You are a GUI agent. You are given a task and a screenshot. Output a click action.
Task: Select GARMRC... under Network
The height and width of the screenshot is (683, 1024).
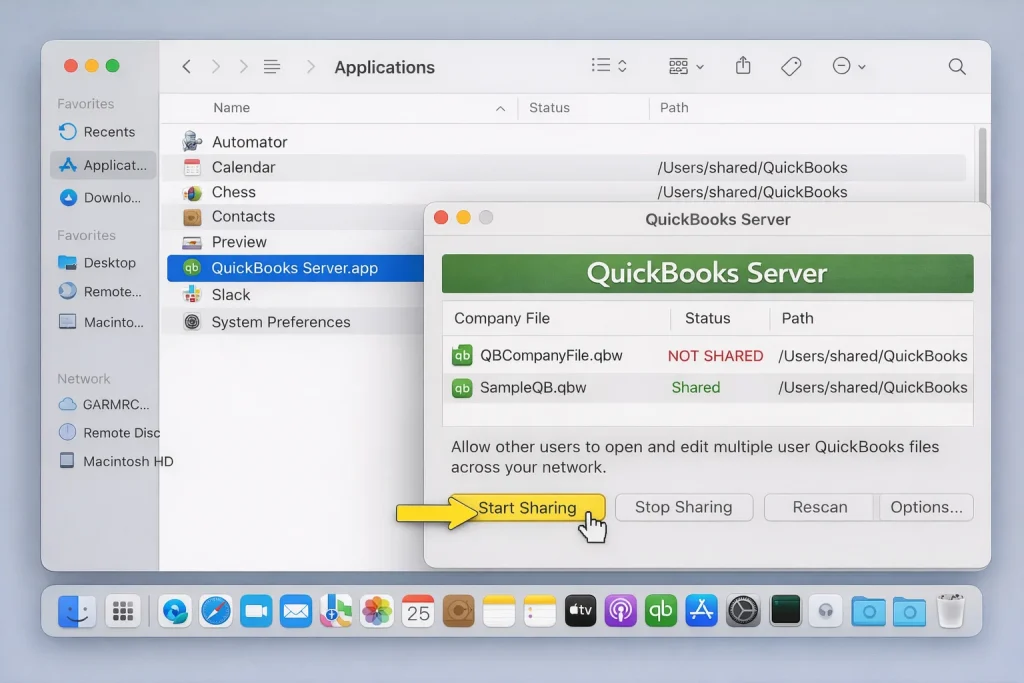coord(104,404)
